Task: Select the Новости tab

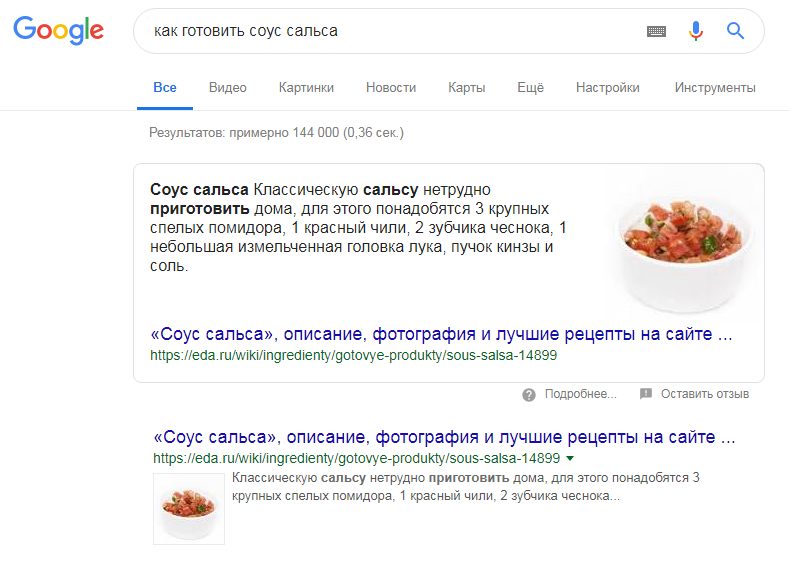Action: click(x=391, y=88)
